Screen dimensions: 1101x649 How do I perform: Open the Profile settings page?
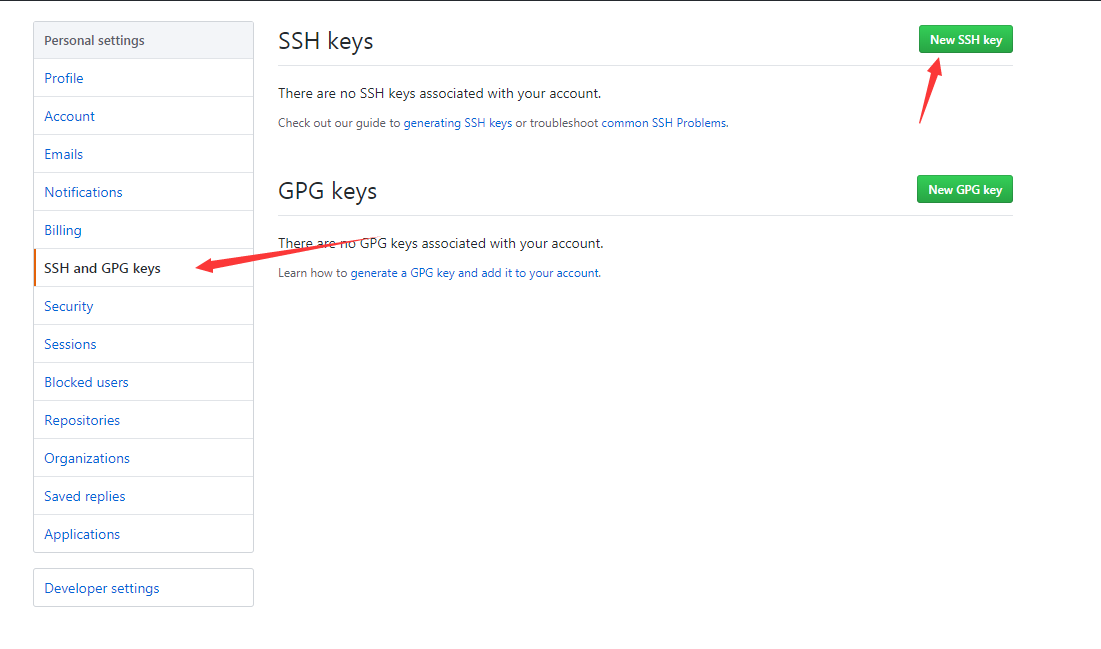tap(64, 78)
